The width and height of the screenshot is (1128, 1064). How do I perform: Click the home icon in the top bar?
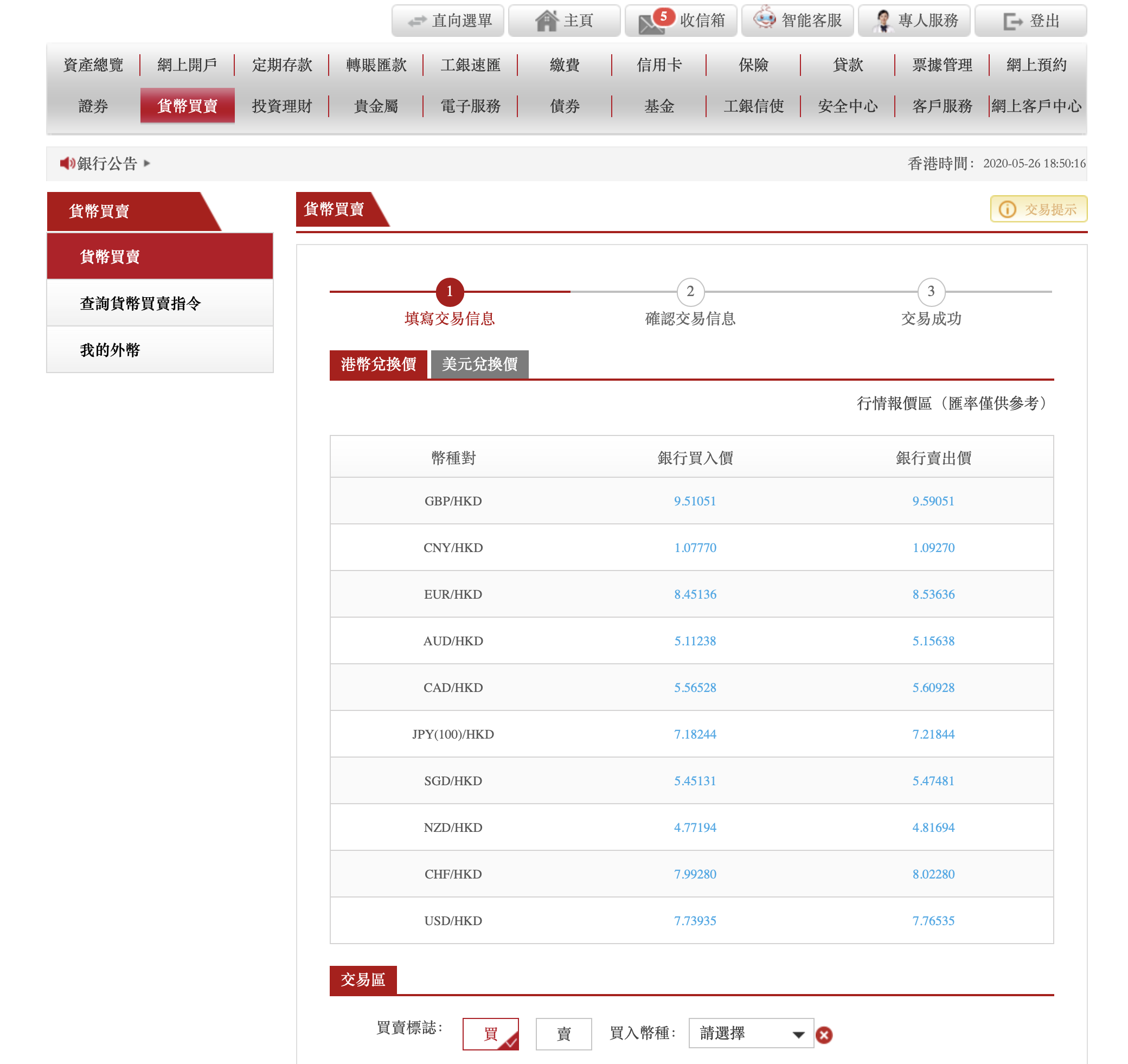(547, 21)
